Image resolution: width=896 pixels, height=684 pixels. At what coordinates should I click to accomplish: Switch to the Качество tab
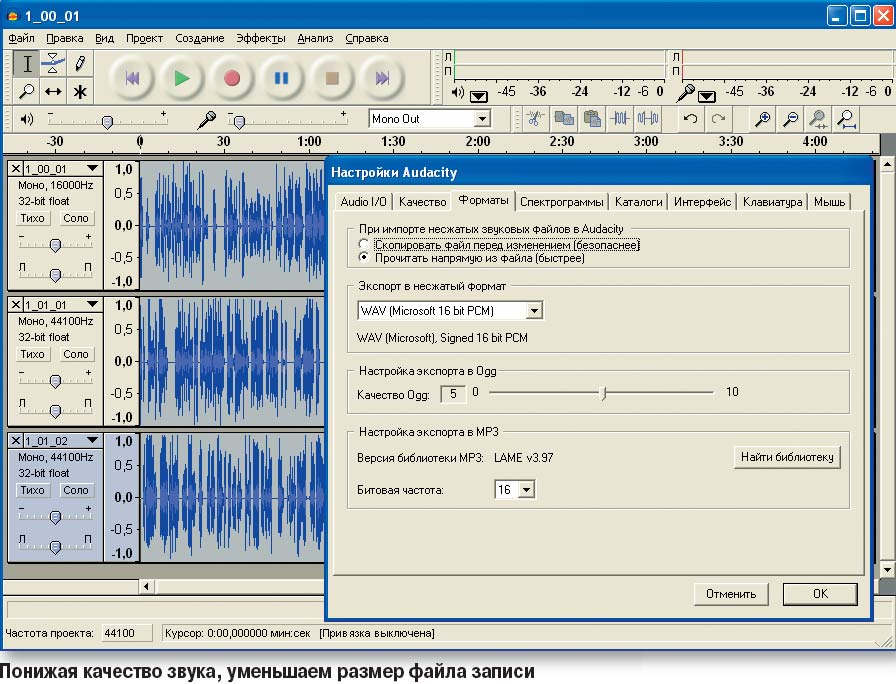point(422,202)
